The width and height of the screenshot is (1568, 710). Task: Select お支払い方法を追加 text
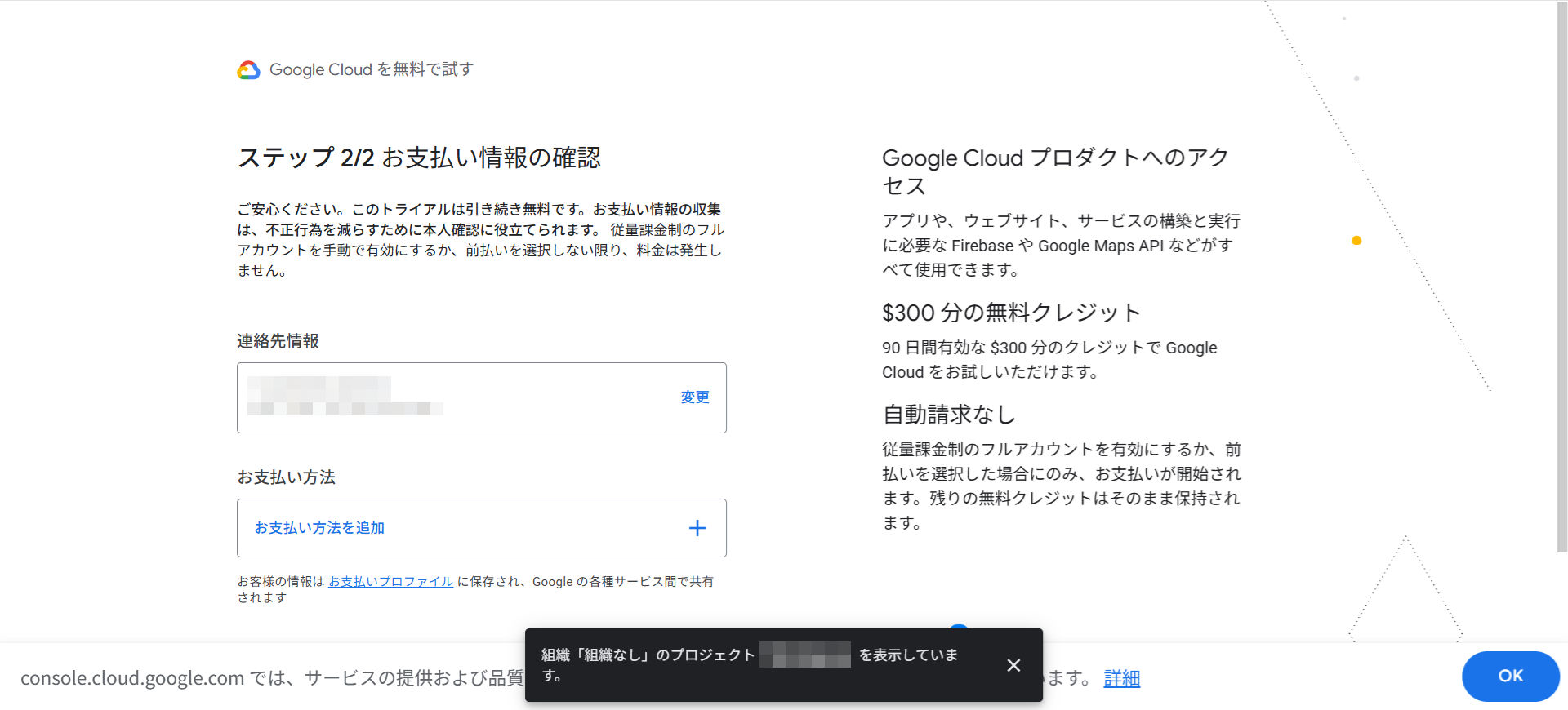click(x=319, y=528)
